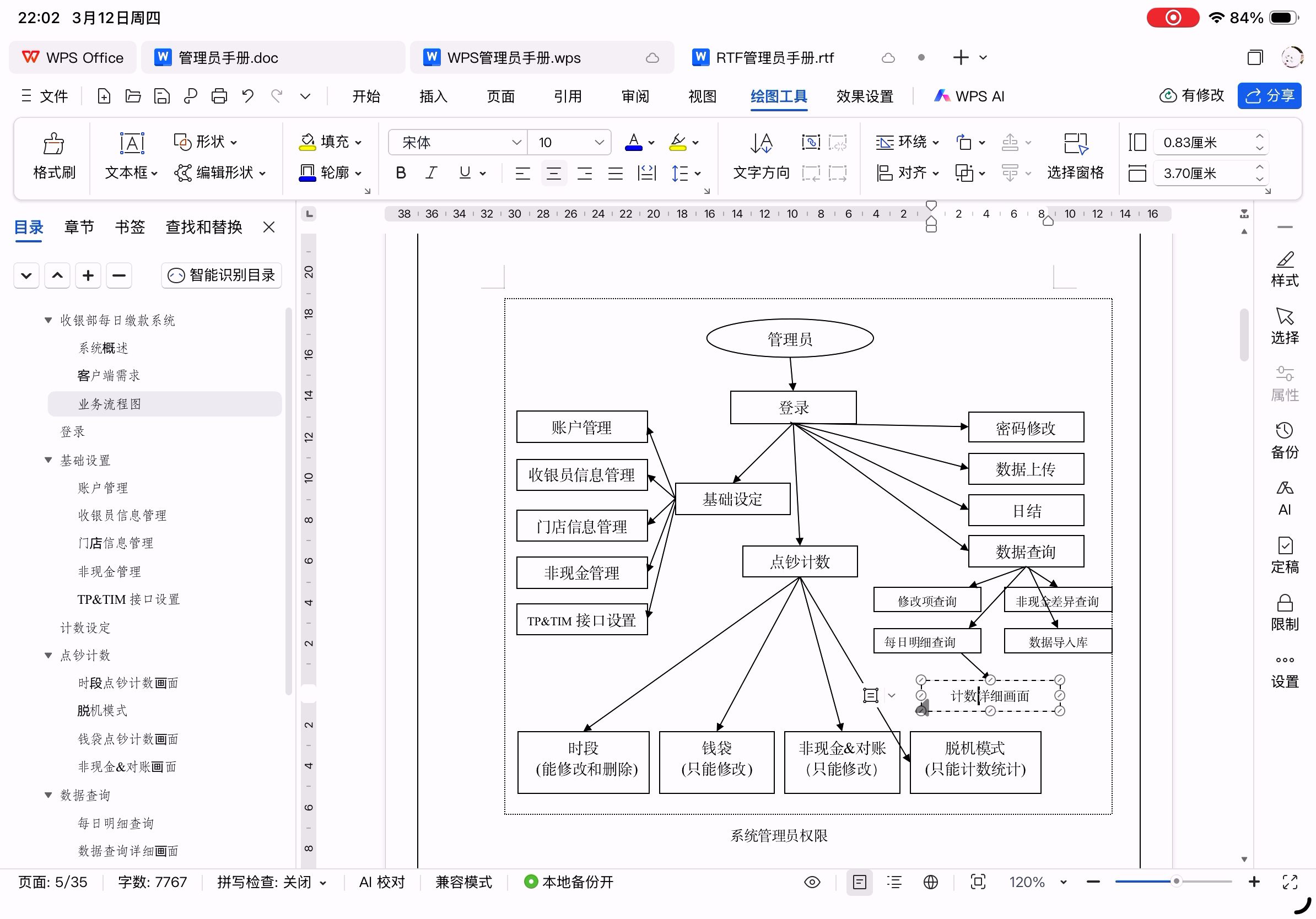Click the print icon in quick toolbar
This screenshot has height=919, width=1316.
(219, 96)
